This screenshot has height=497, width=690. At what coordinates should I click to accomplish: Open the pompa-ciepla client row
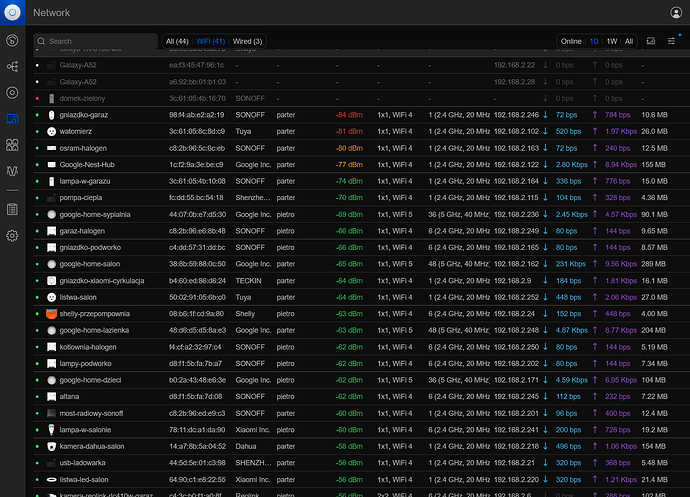point(361,198)
